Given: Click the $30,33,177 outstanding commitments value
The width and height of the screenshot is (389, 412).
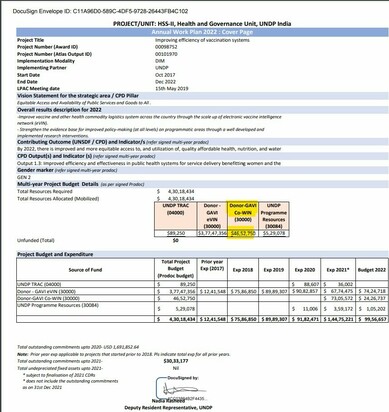Looking at the screenshot, I should (176, 361).
